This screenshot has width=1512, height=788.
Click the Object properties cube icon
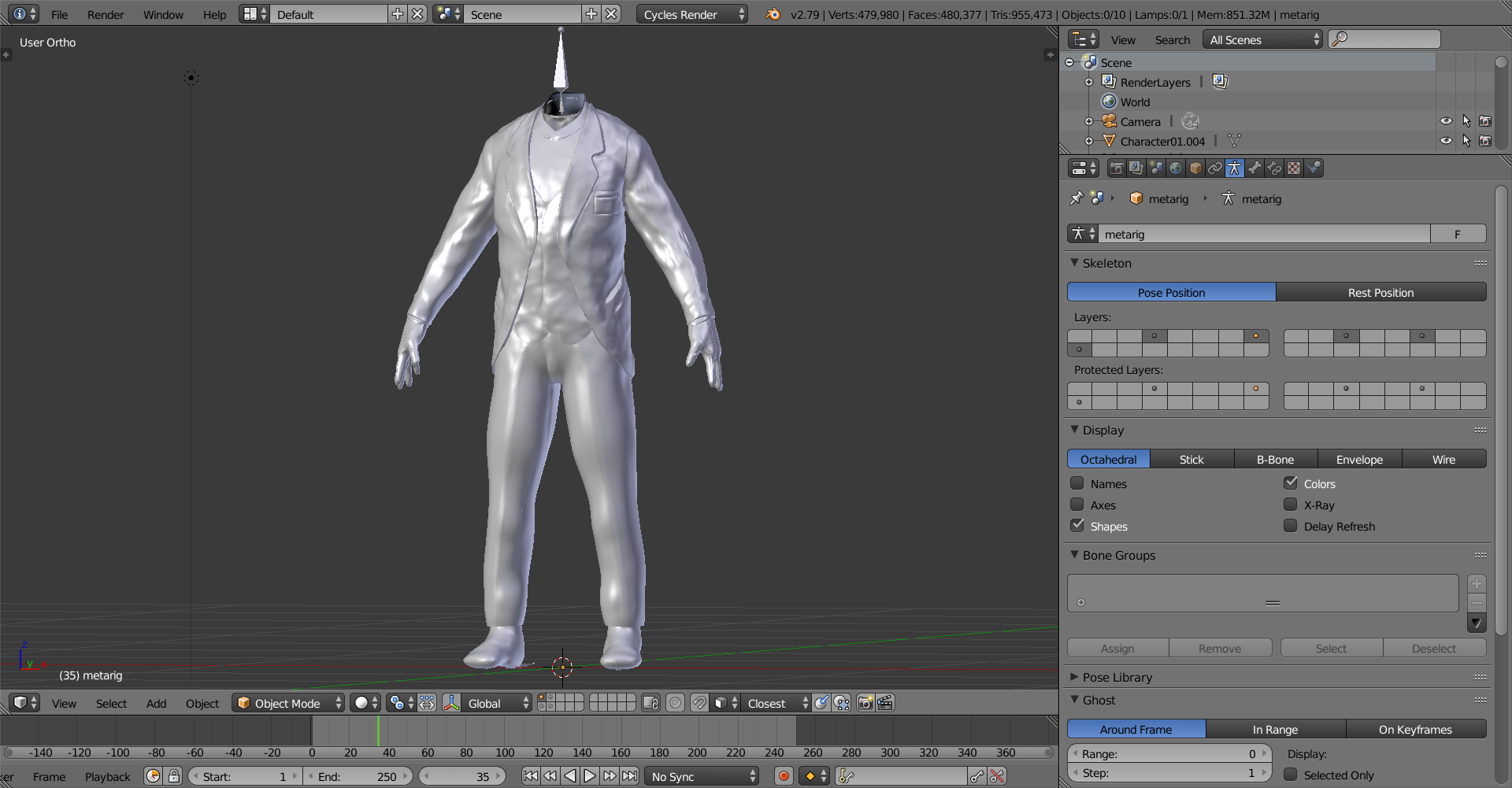point(1195,168)
